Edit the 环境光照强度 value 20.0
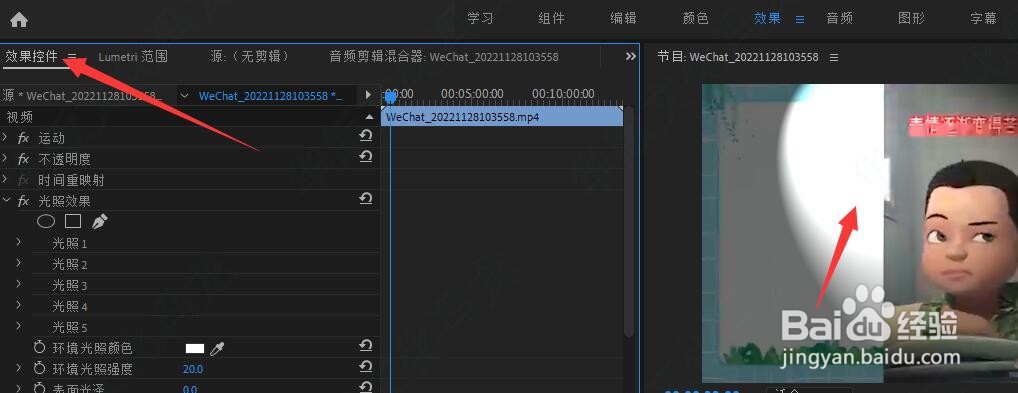Viewport: 1018px width, 393px height. pyautogui.click(x=193, y=370)
